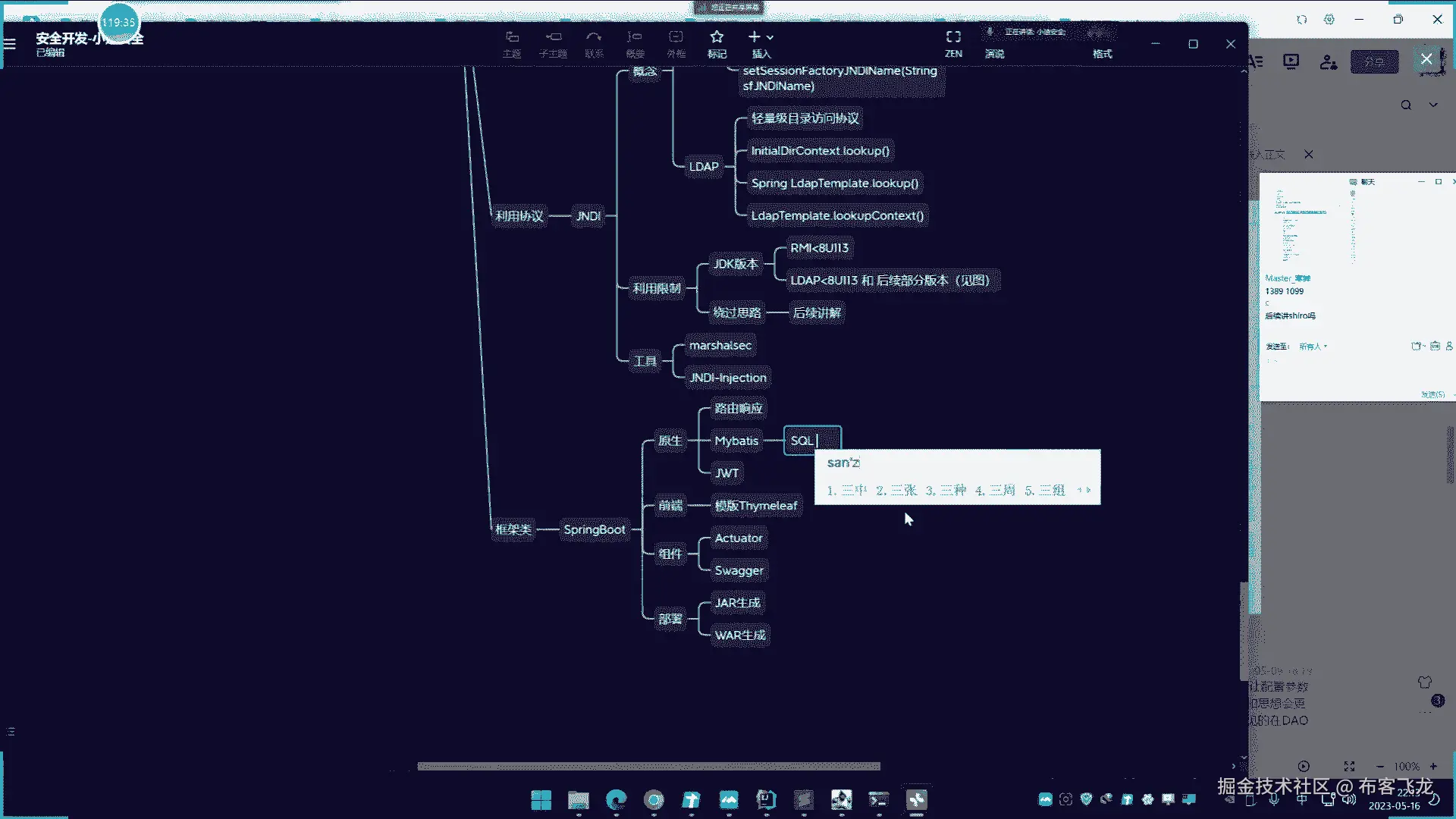Click the 联系 relationship curve icon

point(594,38)
